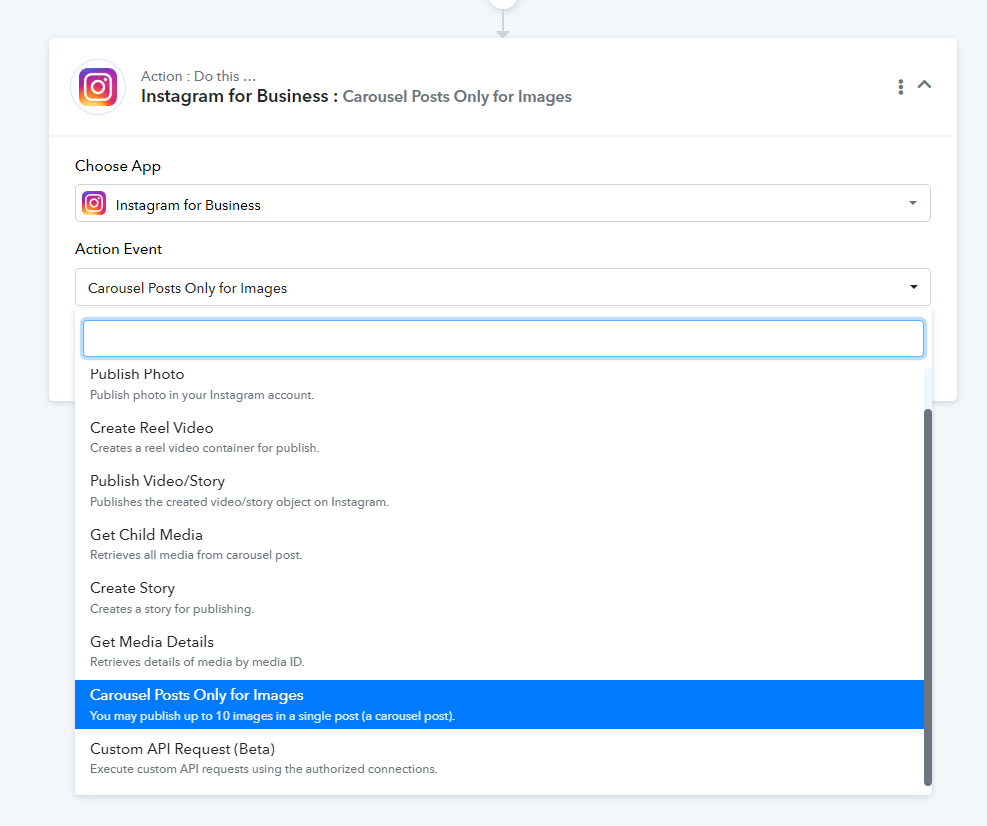The height and width of the screenshot is (826, 987).
Task: Select the Create Reel Video action
Action: pos(499,438)
